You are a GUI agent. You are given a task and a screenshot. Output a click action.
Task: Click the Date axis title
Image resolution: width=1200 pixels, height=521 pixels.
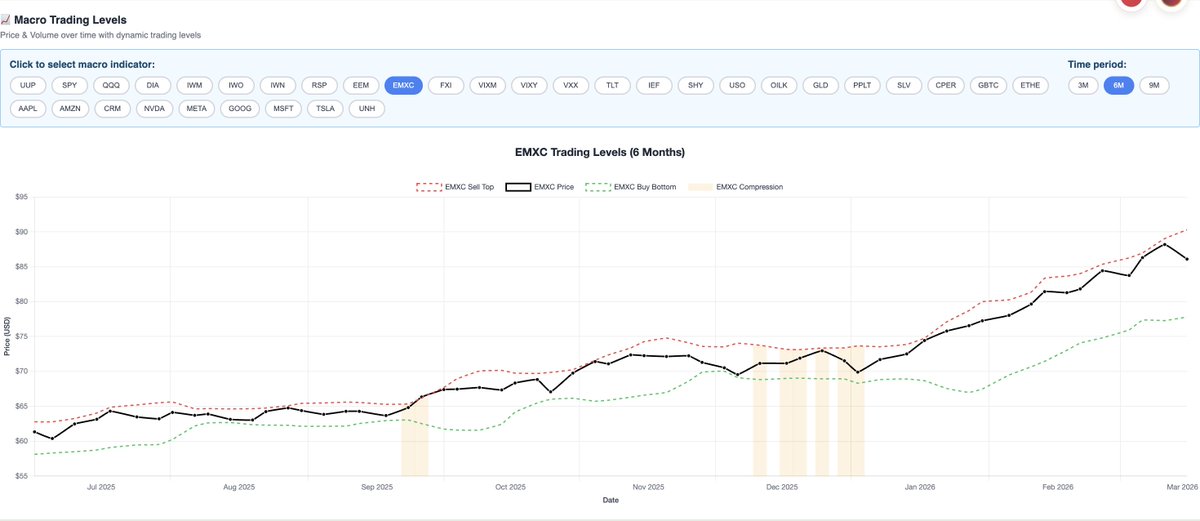coord(610,500)
